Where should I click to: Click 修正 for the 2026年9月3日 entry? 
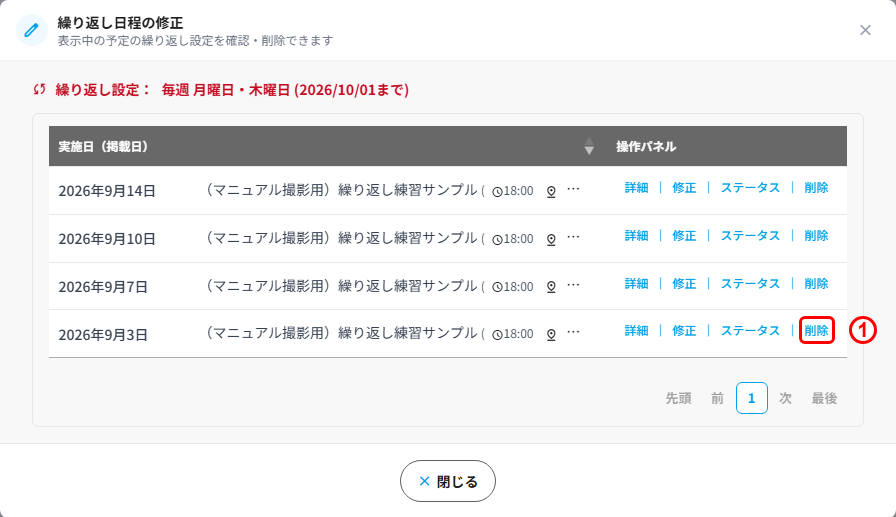[x=684, y=331]
